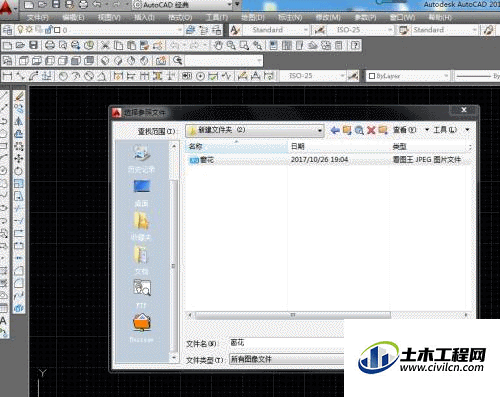Image resolution: width=500 pixels, height=397 pixels.
Task: Click Plot printer icon in standard toolbar
Action: coord(50,45)
